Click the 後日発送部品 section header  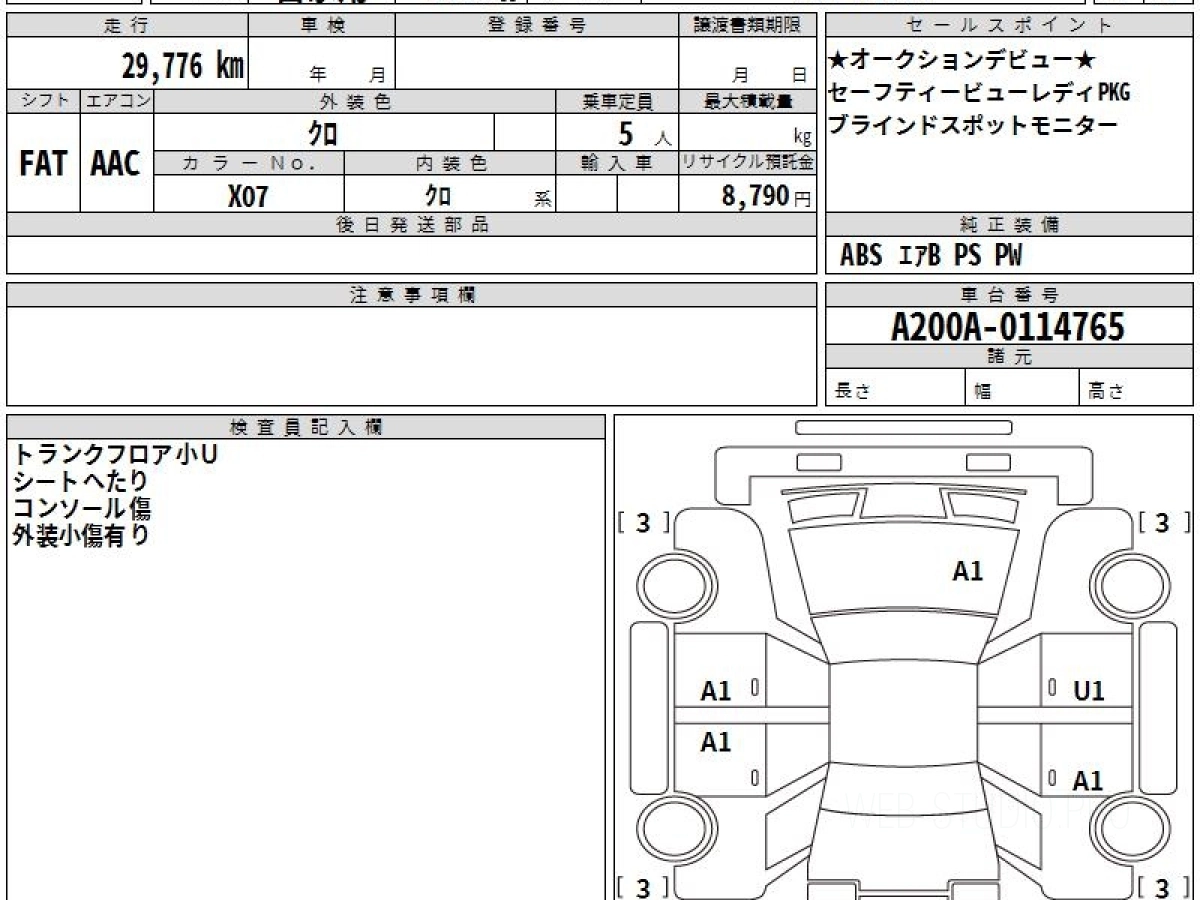[x=412, y=225]
